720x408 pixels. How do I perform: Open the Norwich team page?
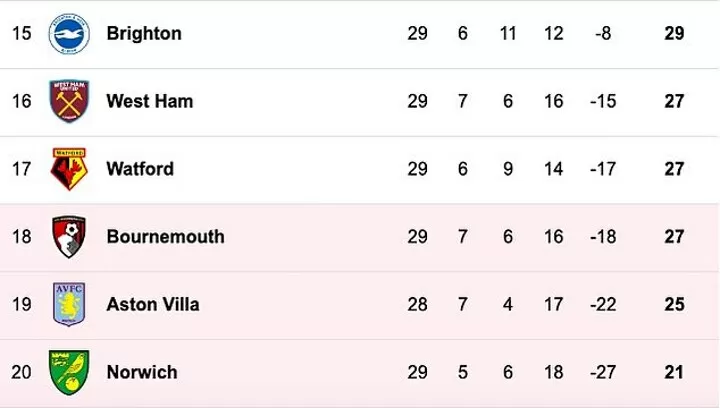point(141,372)
